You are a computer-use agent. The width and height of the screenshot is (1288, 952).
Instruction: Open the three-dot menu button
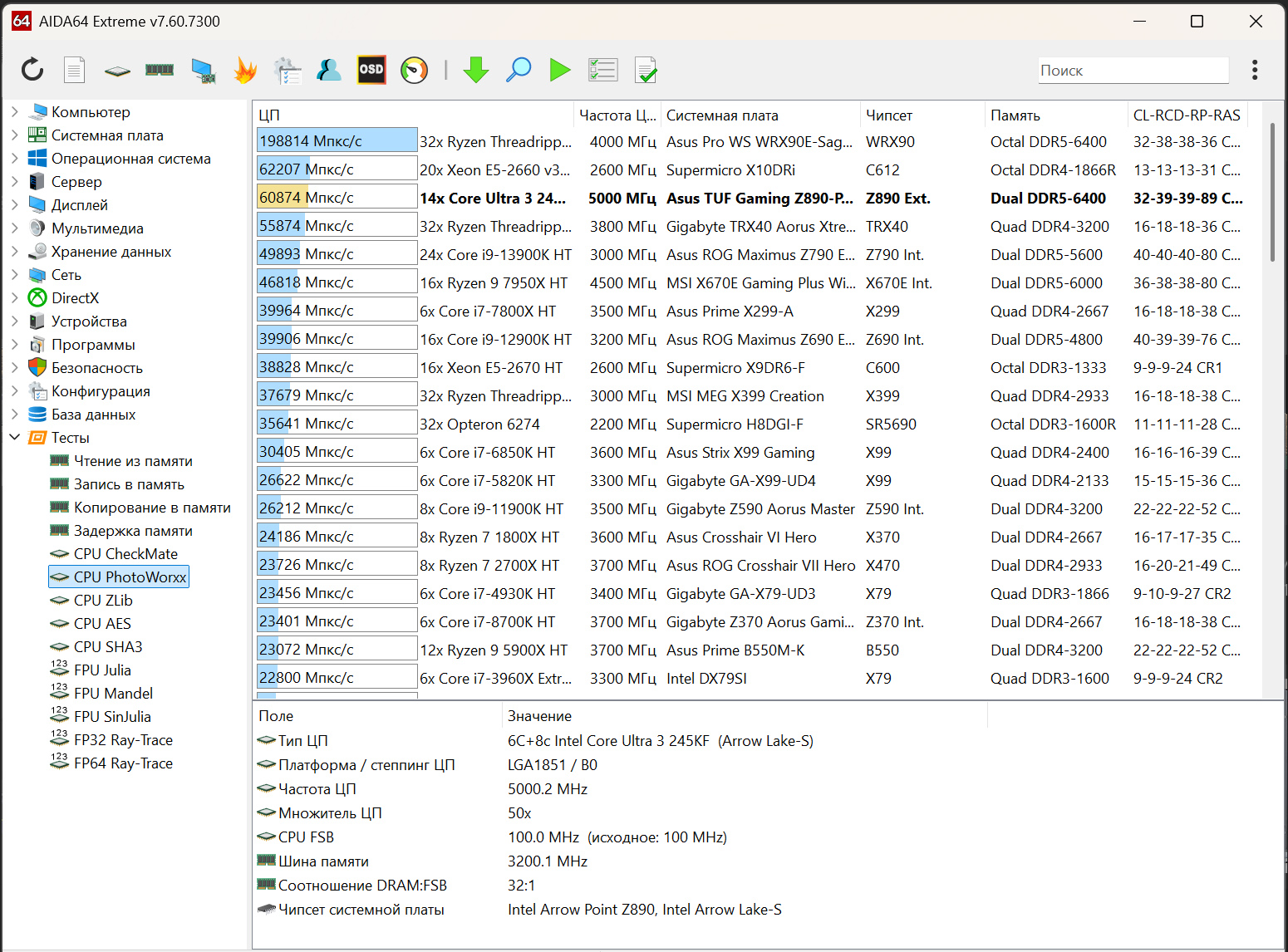pyautogui.click(x=1255, y=70)
